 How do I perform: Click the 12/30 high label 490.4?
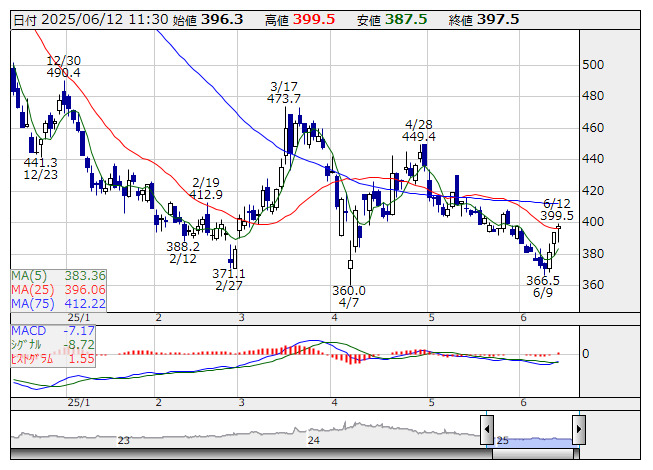(63, 73)
